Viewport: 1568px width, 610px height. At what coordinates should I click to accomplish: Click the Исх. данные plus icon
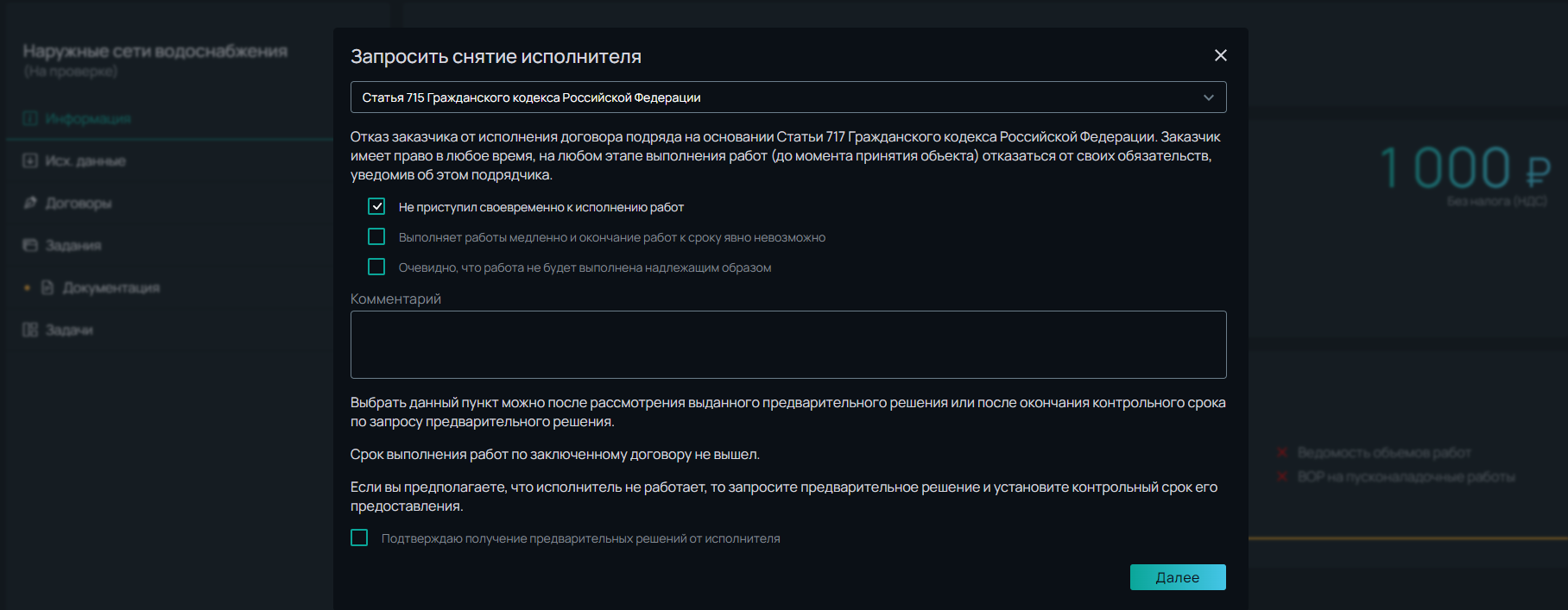[30, 160]
